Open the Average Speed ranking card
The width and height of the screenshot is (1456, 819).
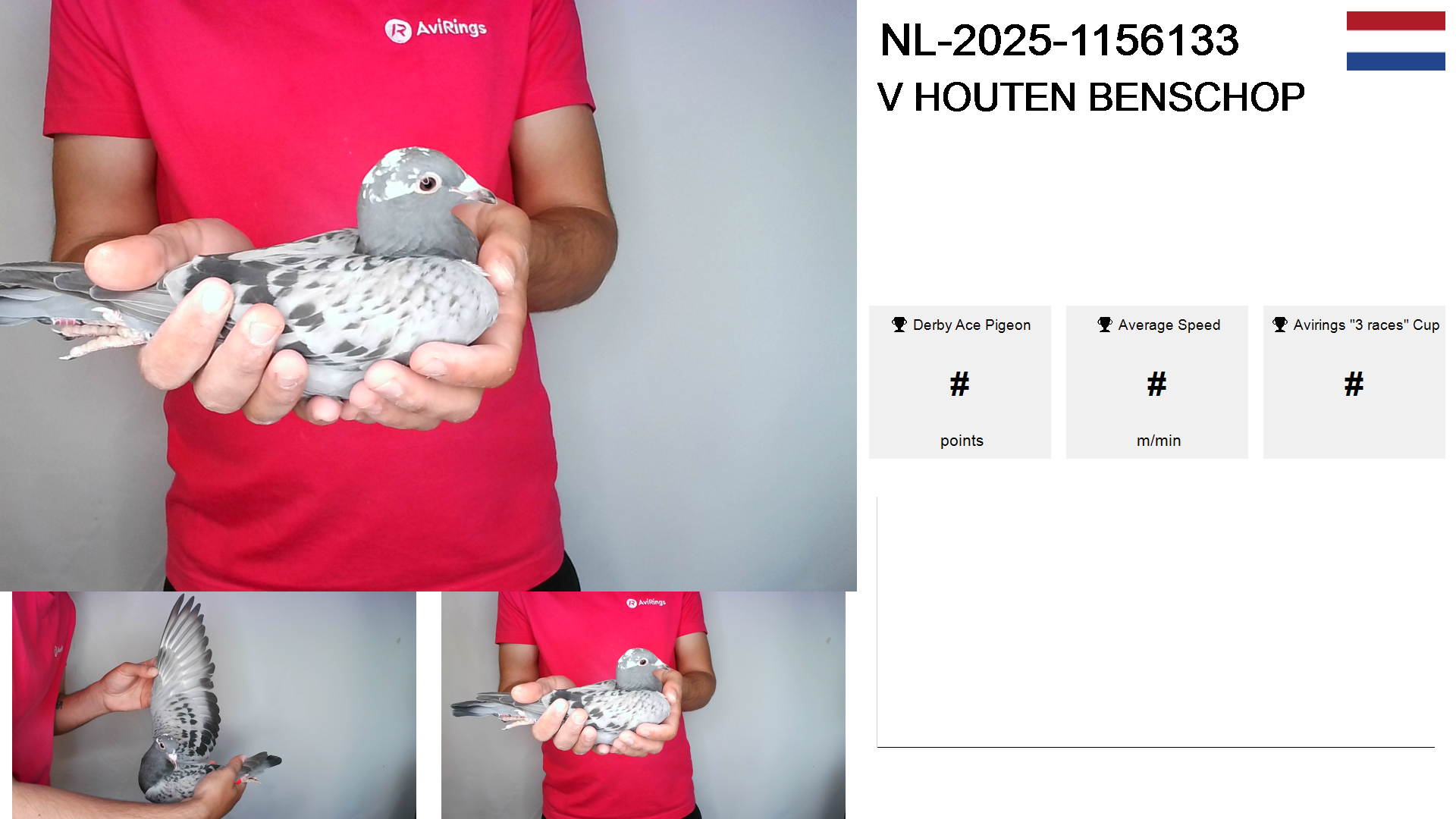click(x=1157, y=382)
